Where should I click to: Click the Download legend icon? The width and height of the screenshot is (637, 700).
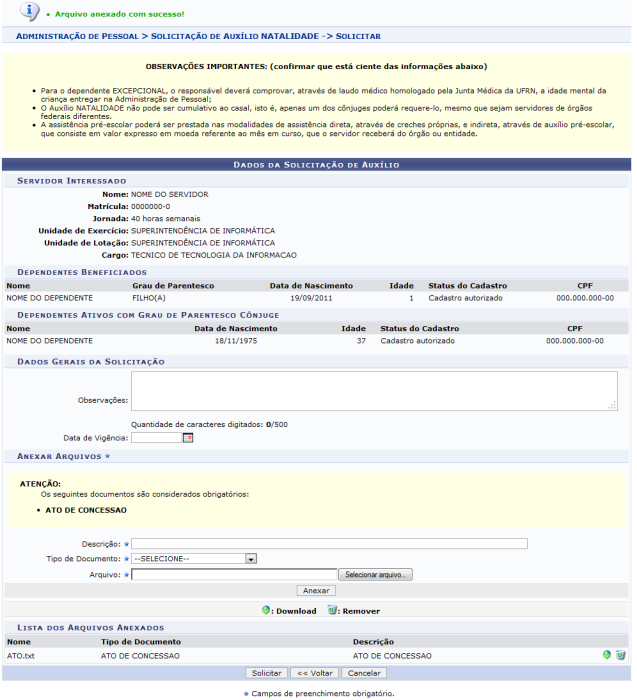[x=265, y=610]
